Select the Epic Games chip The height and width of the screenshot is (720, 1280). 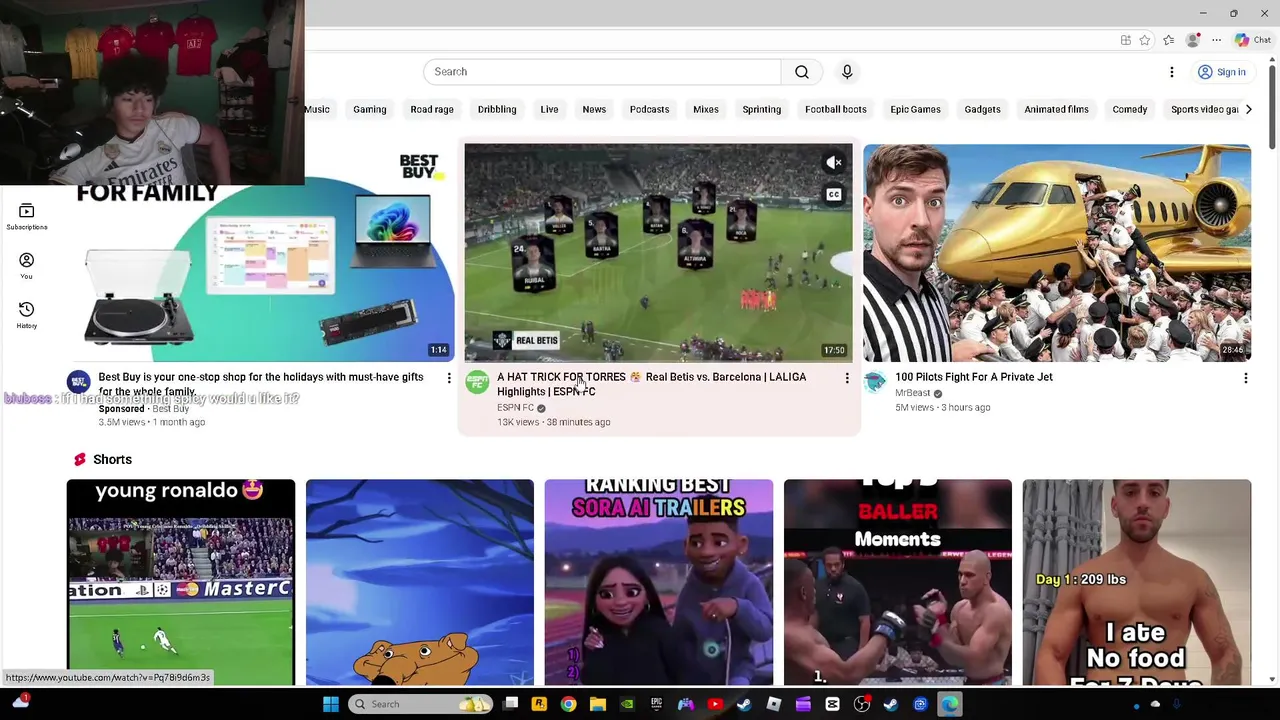coord(916,109)
